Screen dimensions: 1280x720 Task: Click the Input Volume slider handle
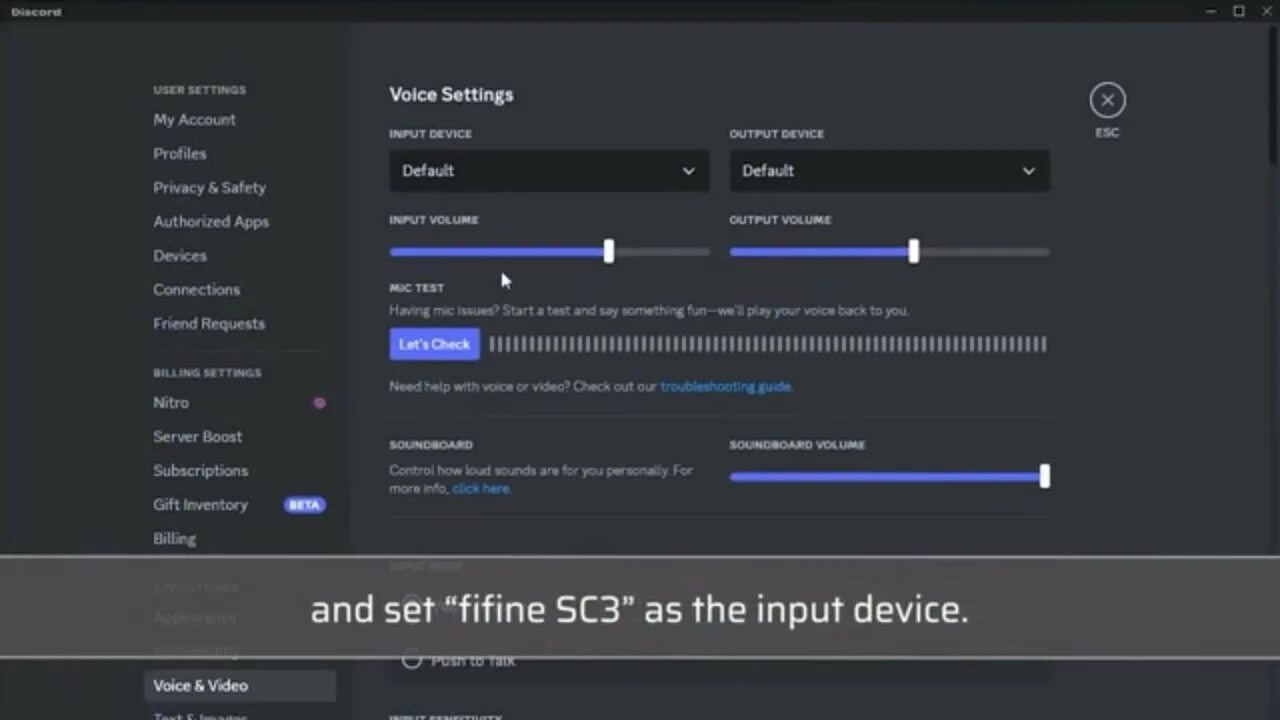pos(609,251)
